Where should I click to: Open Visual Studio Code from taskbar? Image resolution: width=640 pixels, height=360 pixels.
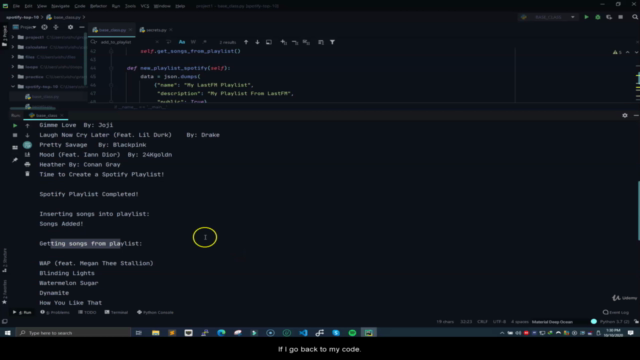tap(303, 333)
